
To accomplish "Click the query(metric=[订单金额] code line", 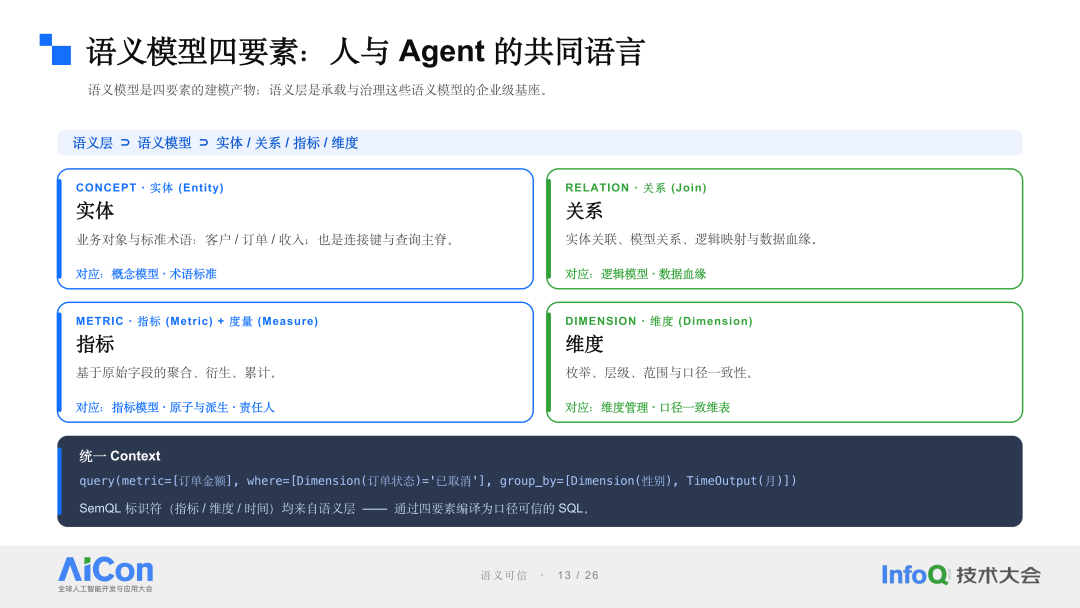I will point(438,481).
